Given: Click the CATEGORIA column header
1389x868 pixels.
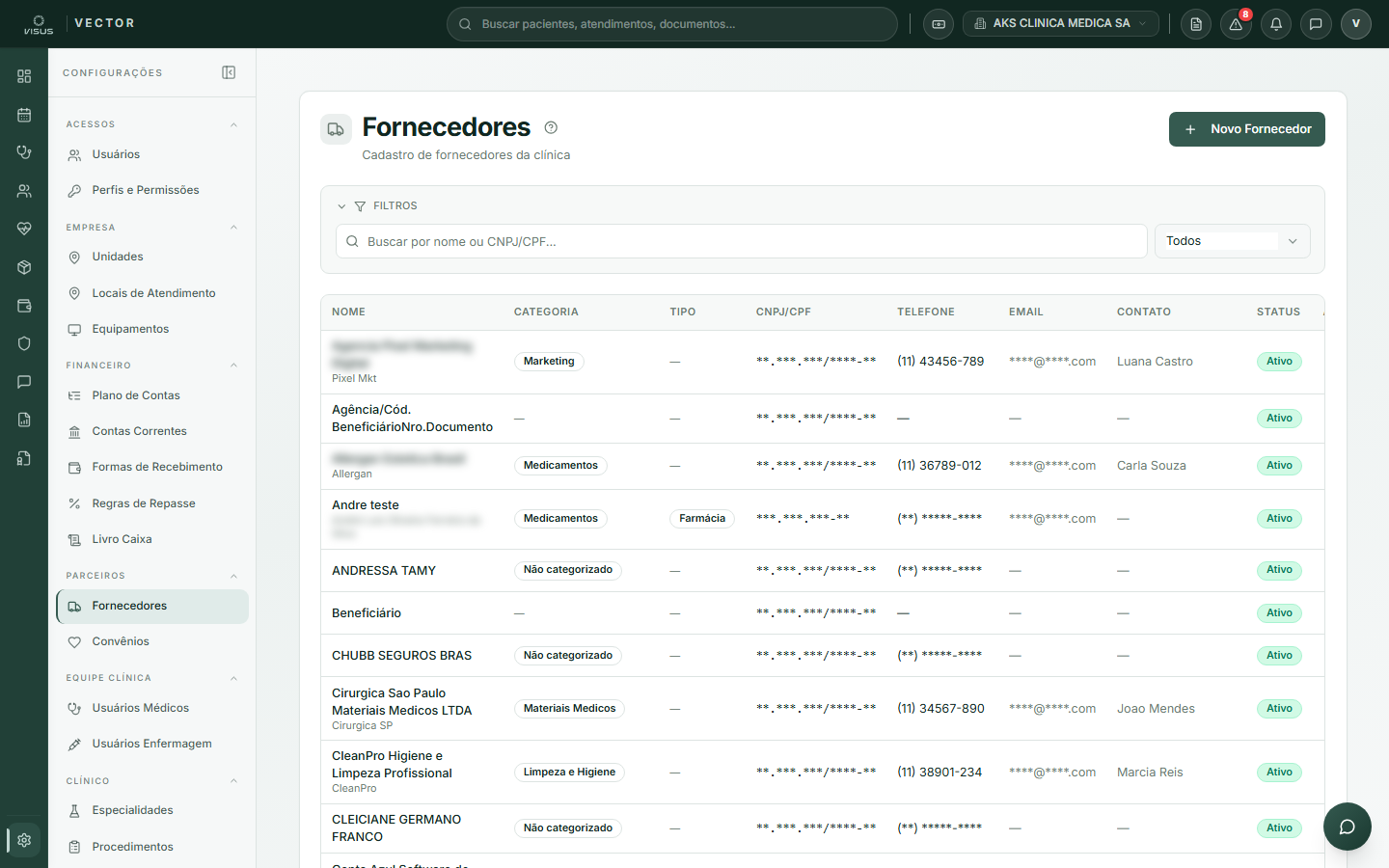Looking at the screenshot, I should point(546,312).
